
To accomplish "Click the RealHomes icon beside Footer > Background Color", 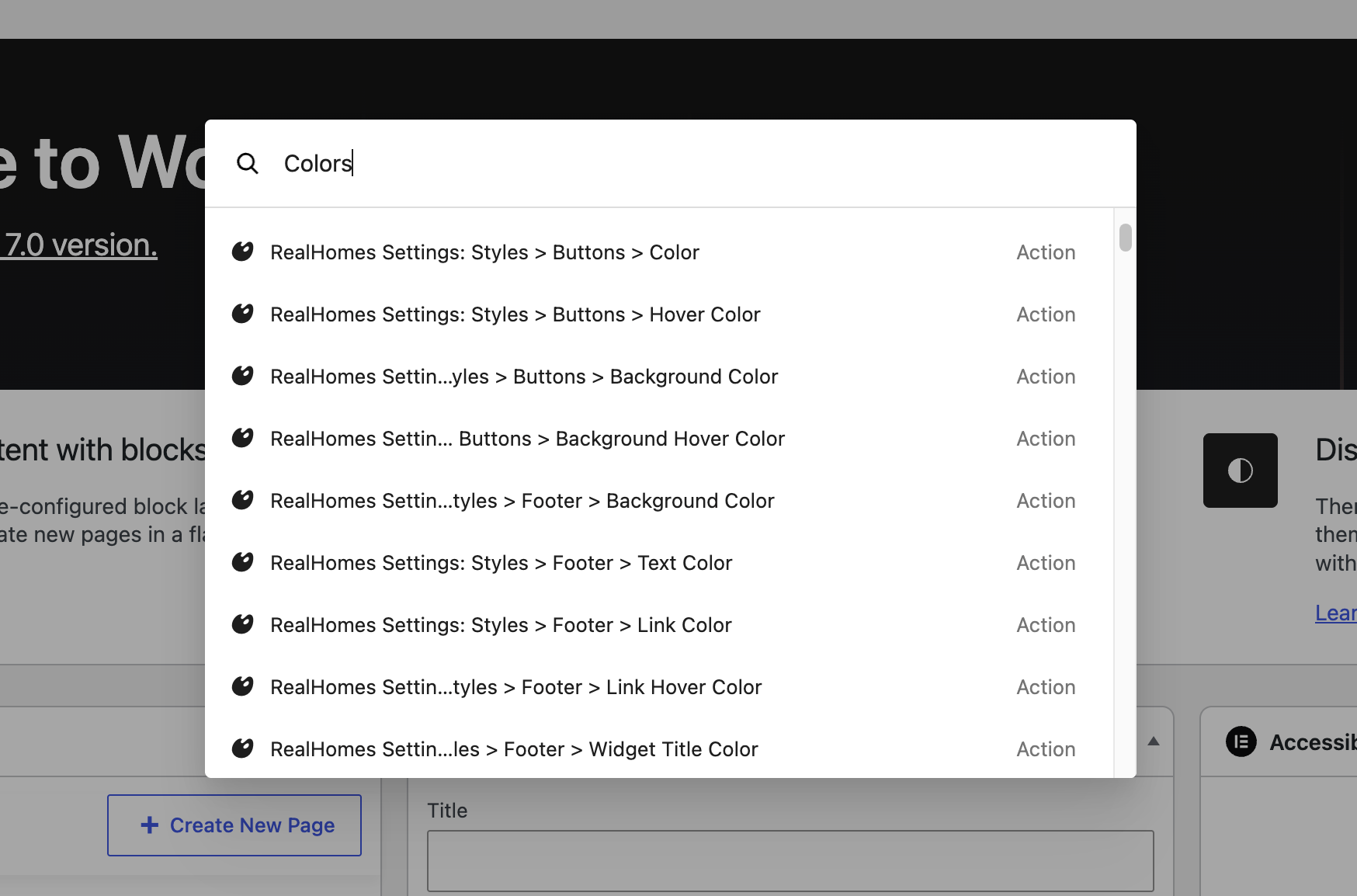I will click(243, 500).
